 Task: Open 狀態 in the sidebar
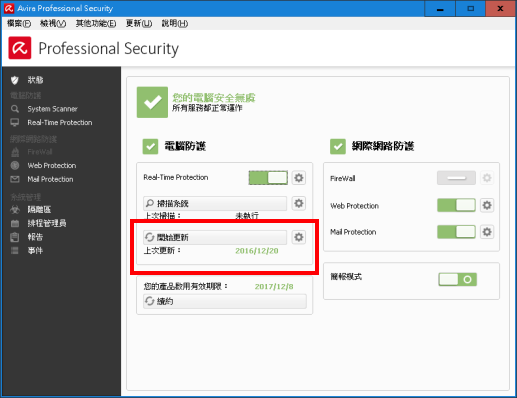pyautogui.click(x=35, y=80)
